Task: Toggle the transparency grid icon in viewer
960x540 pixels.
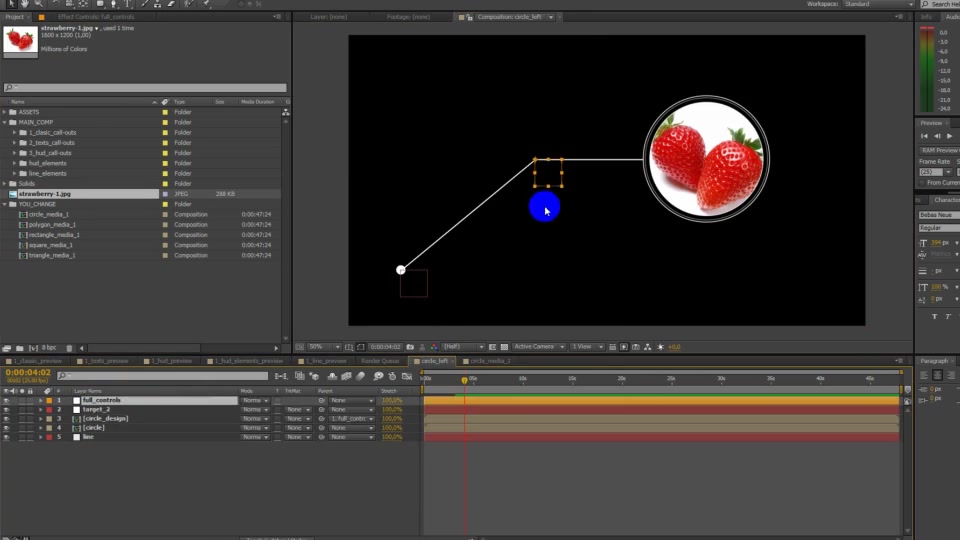Action: tap(504, 347)
